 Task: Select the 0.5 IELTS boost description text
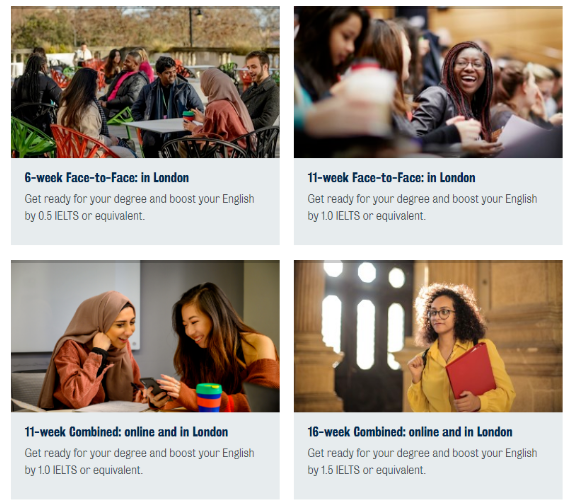pyautogui.click(x=139, y=207)
